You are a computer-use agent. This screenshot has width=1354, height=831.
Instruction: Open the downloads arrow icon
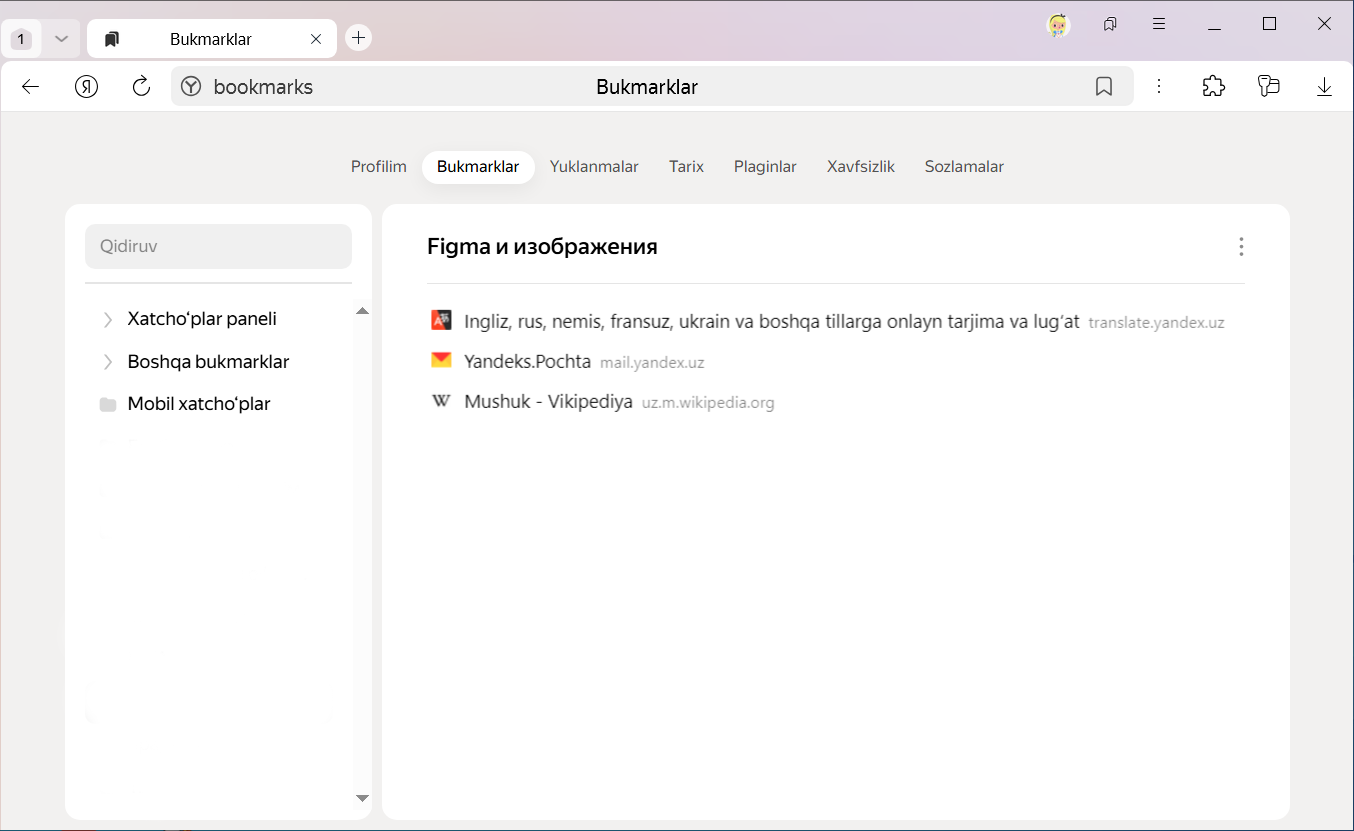coord(1324,87)
